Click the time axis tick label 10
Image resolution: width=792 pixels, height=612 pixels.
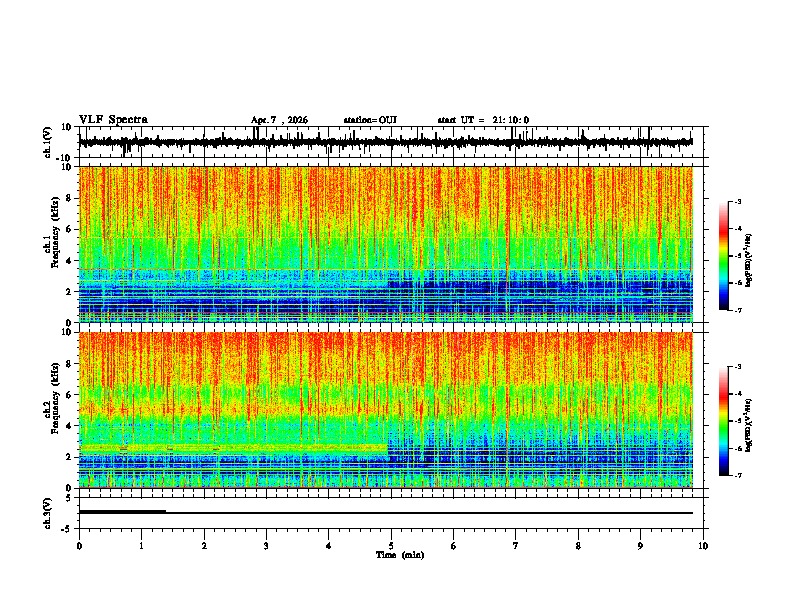point(703,546)
